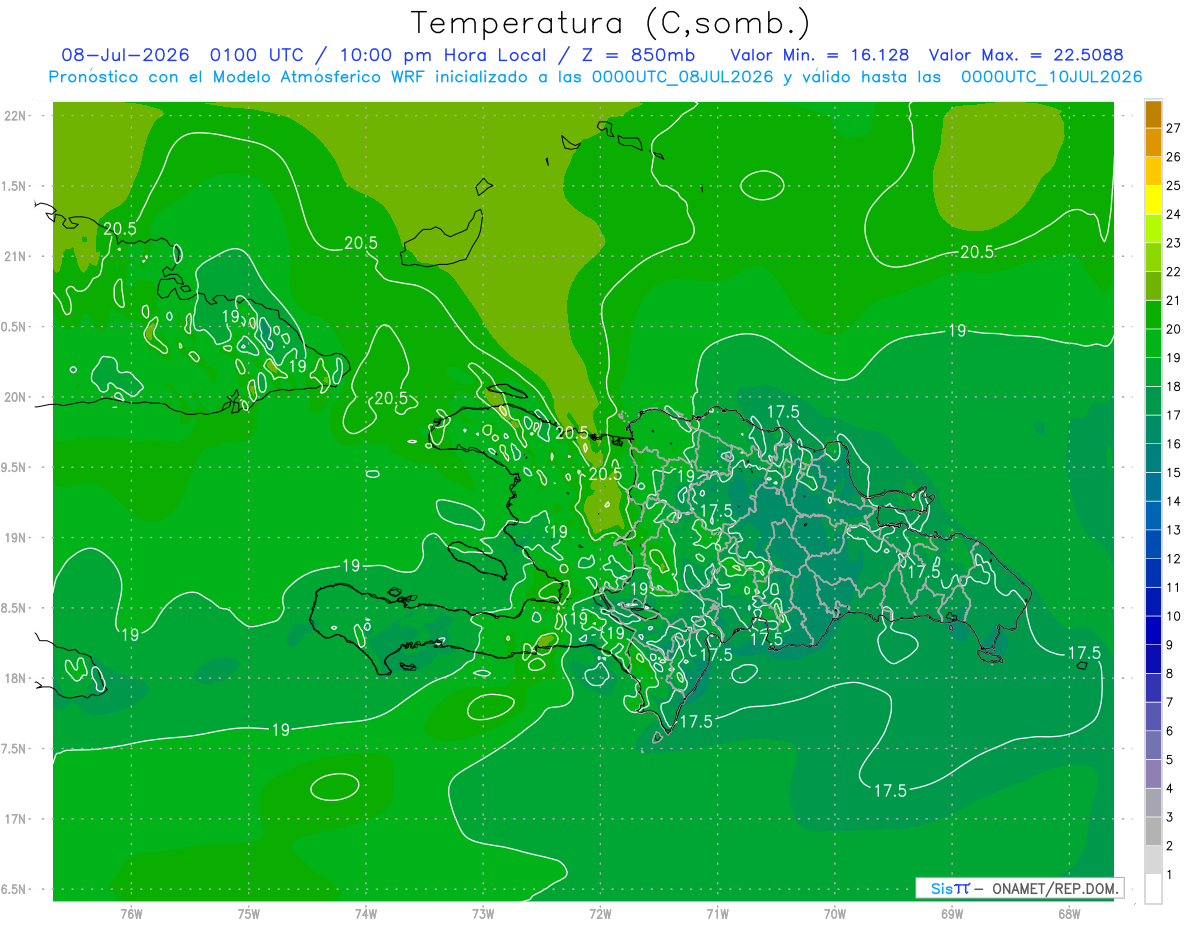Click the valid-until stamp "0000UTC_10JUL2026"
The width and height of the screenshot is (1200, 927).
1051,77
